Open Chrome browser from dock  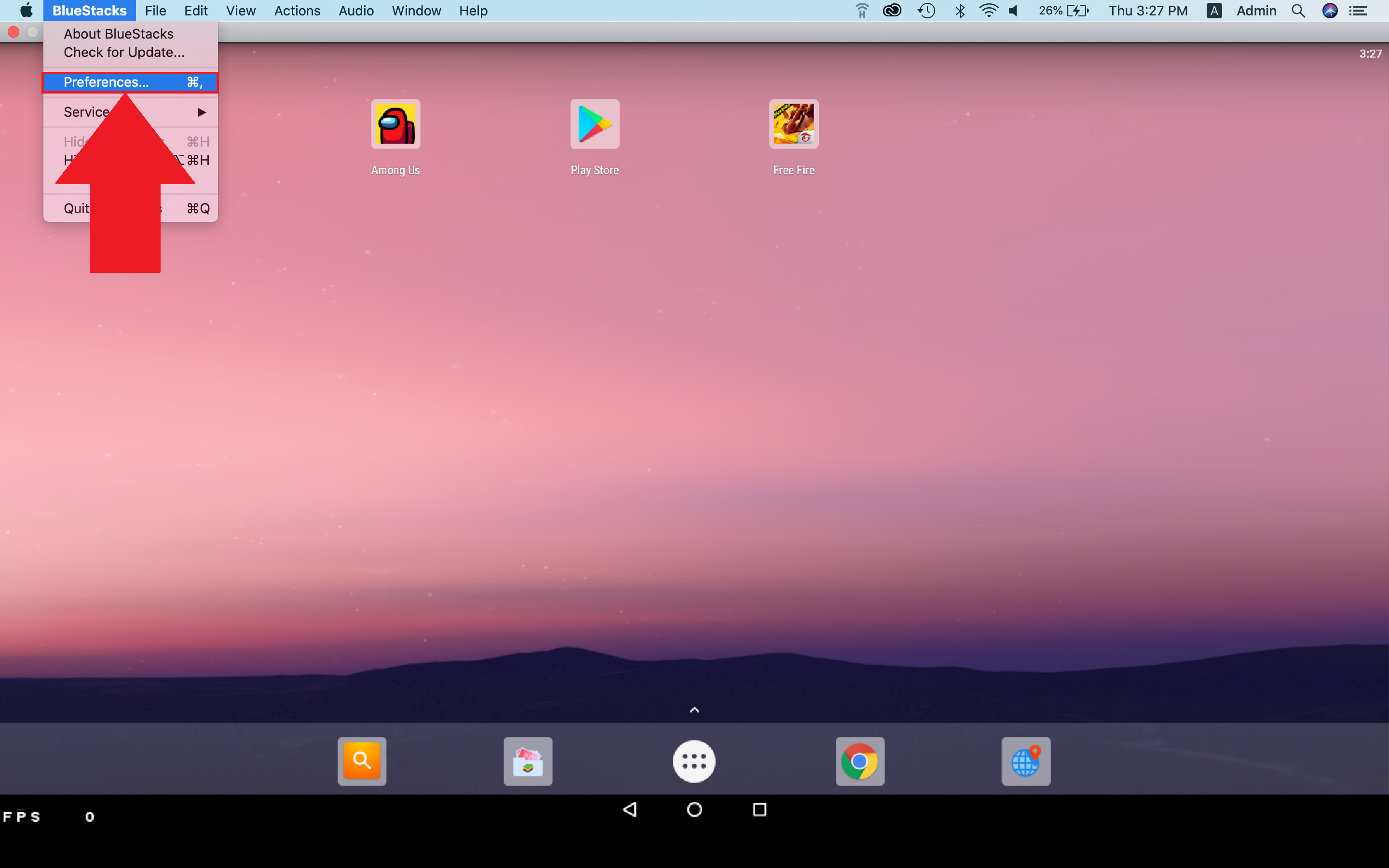click(859, 761)
